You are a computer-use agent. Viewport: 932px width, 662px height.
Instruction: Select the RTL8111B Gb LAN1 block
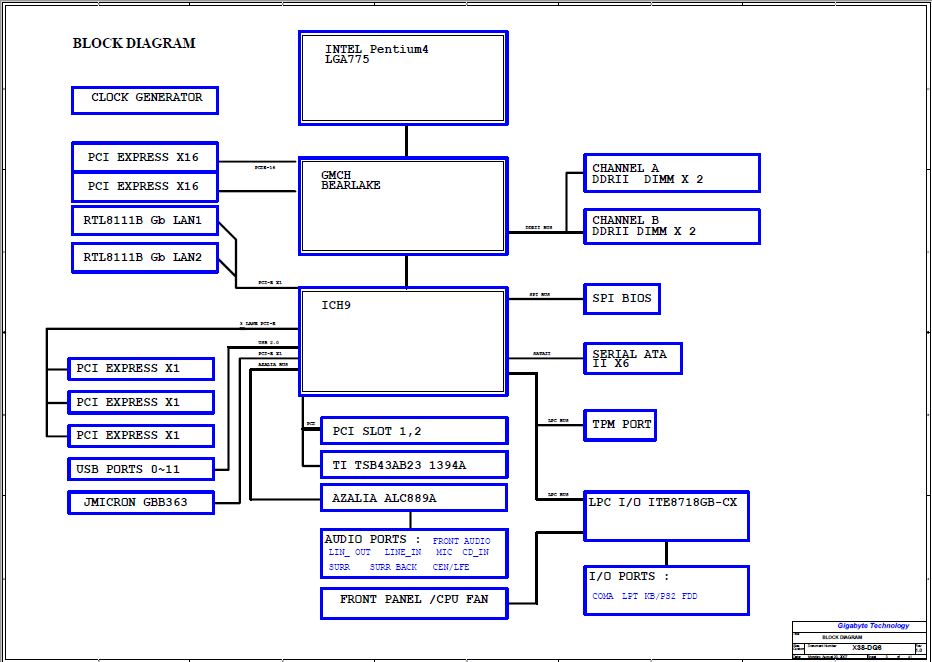(145, 220)
